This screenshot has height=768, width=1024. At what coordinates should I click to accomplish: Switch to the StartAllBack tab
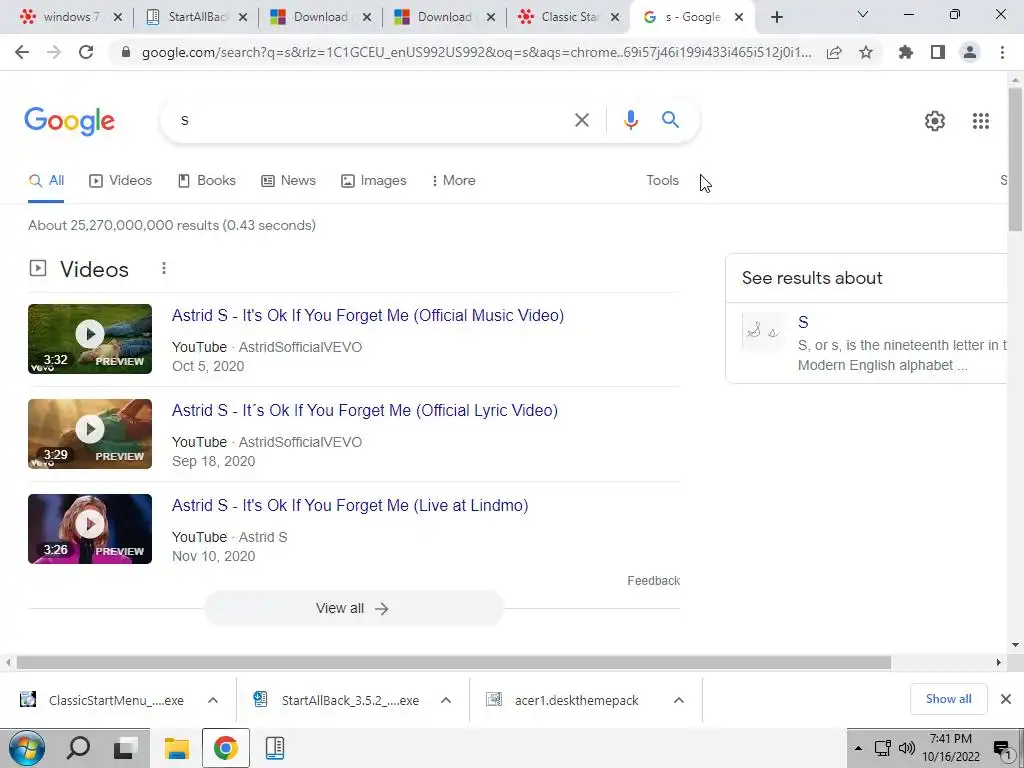click(196, 17)
